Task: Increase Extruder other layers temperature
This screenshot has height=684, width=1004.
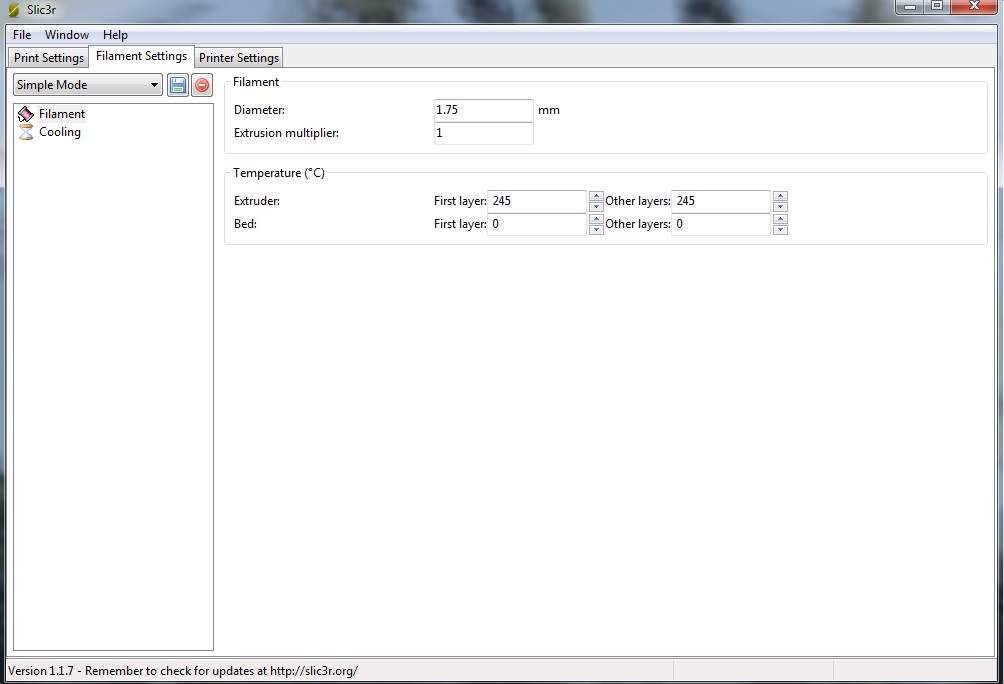Action: [x=780, y=196]
